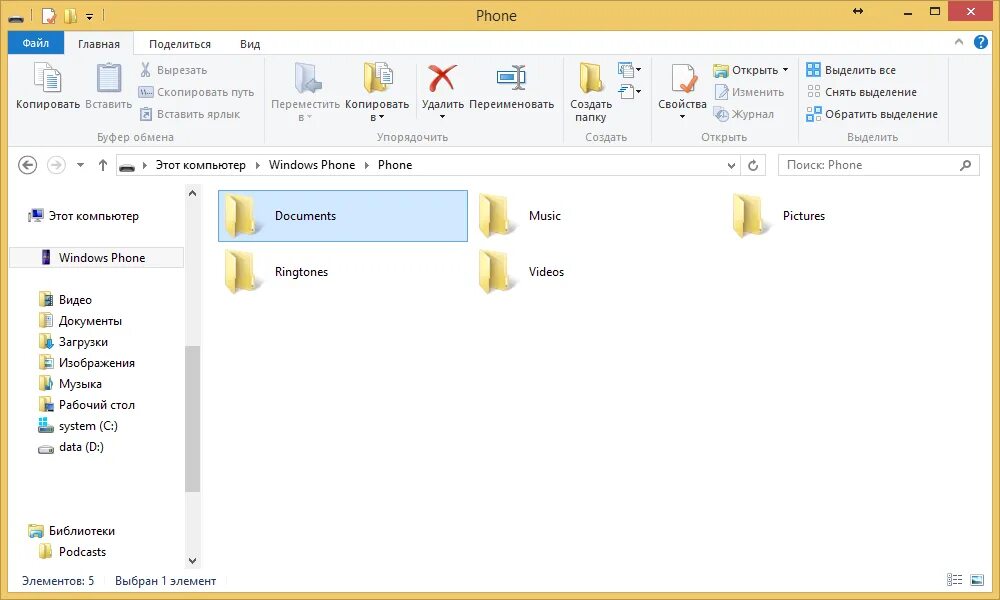
Task: Expand the Open (Открыть) dropdown arrow
Action: (785, 70)
